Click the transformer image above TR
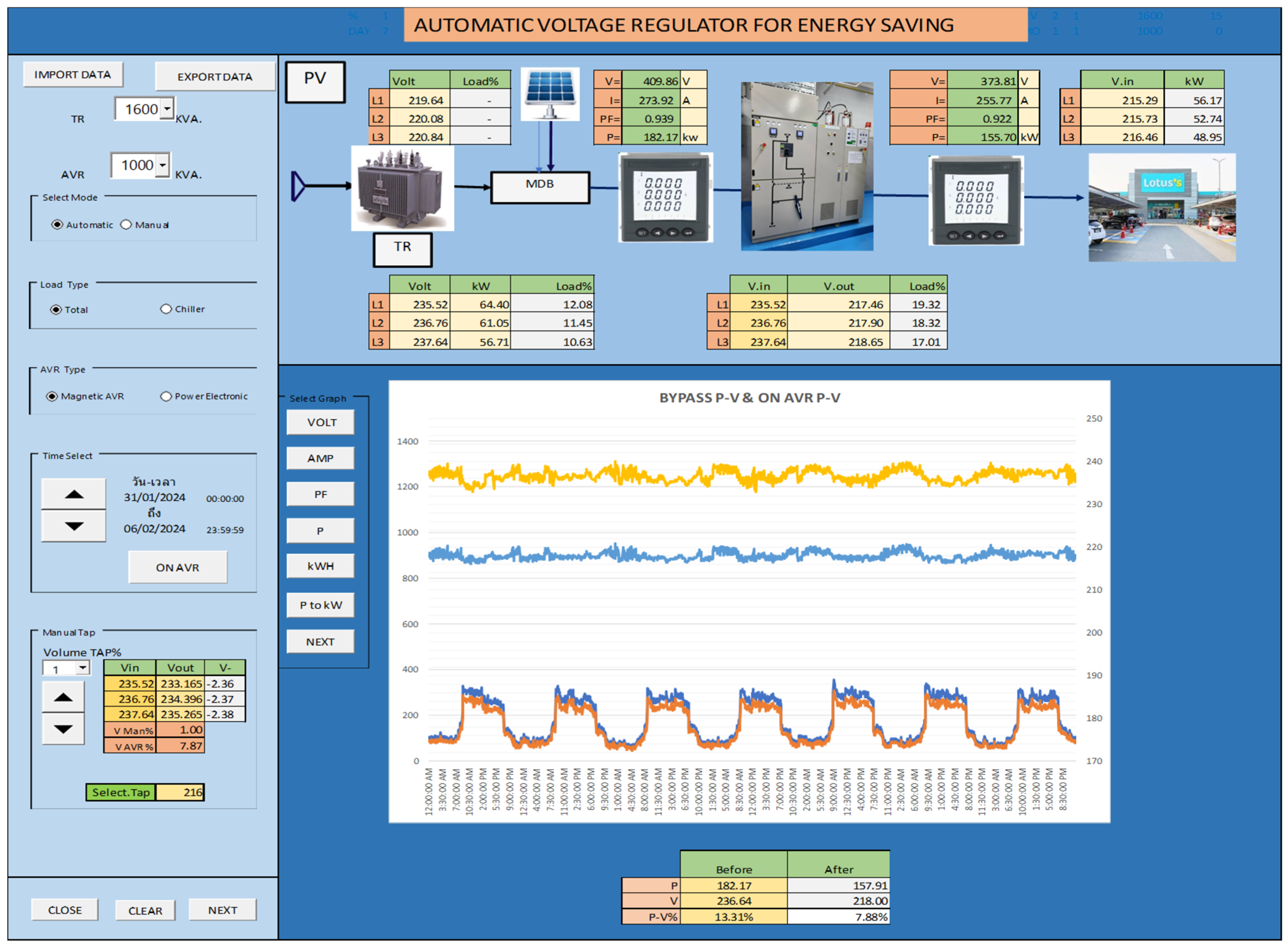Image resolution: width=1288 pixels, height=948 pixels. click(x=402, y=188)
